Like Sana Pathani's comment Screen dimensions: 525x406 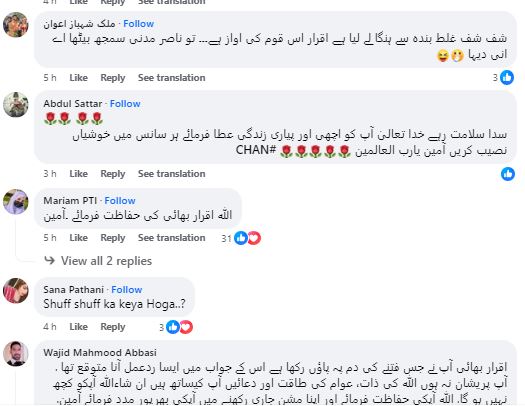pos(78,327)
